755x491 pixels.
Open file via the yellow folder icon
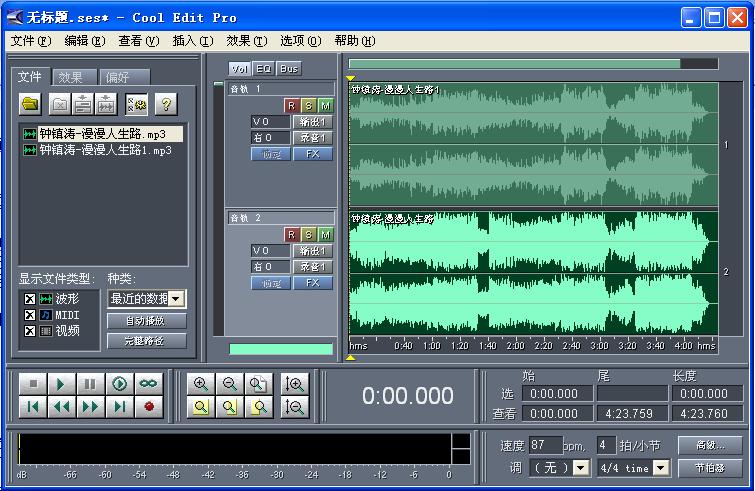point(30,104)
